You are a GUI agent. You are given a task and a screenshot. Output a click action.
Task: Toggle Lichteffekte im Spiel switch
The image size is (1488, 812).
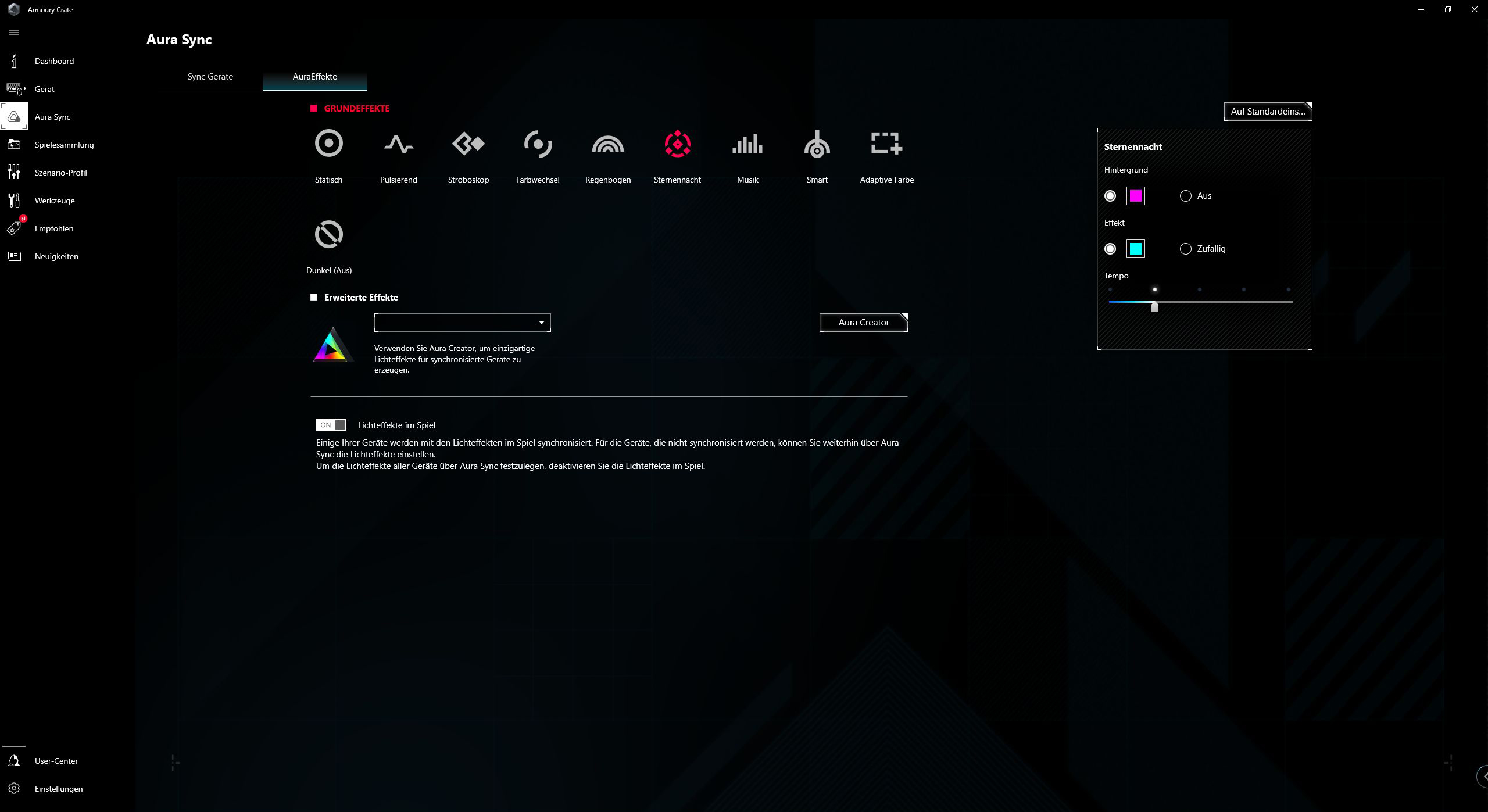331,425
